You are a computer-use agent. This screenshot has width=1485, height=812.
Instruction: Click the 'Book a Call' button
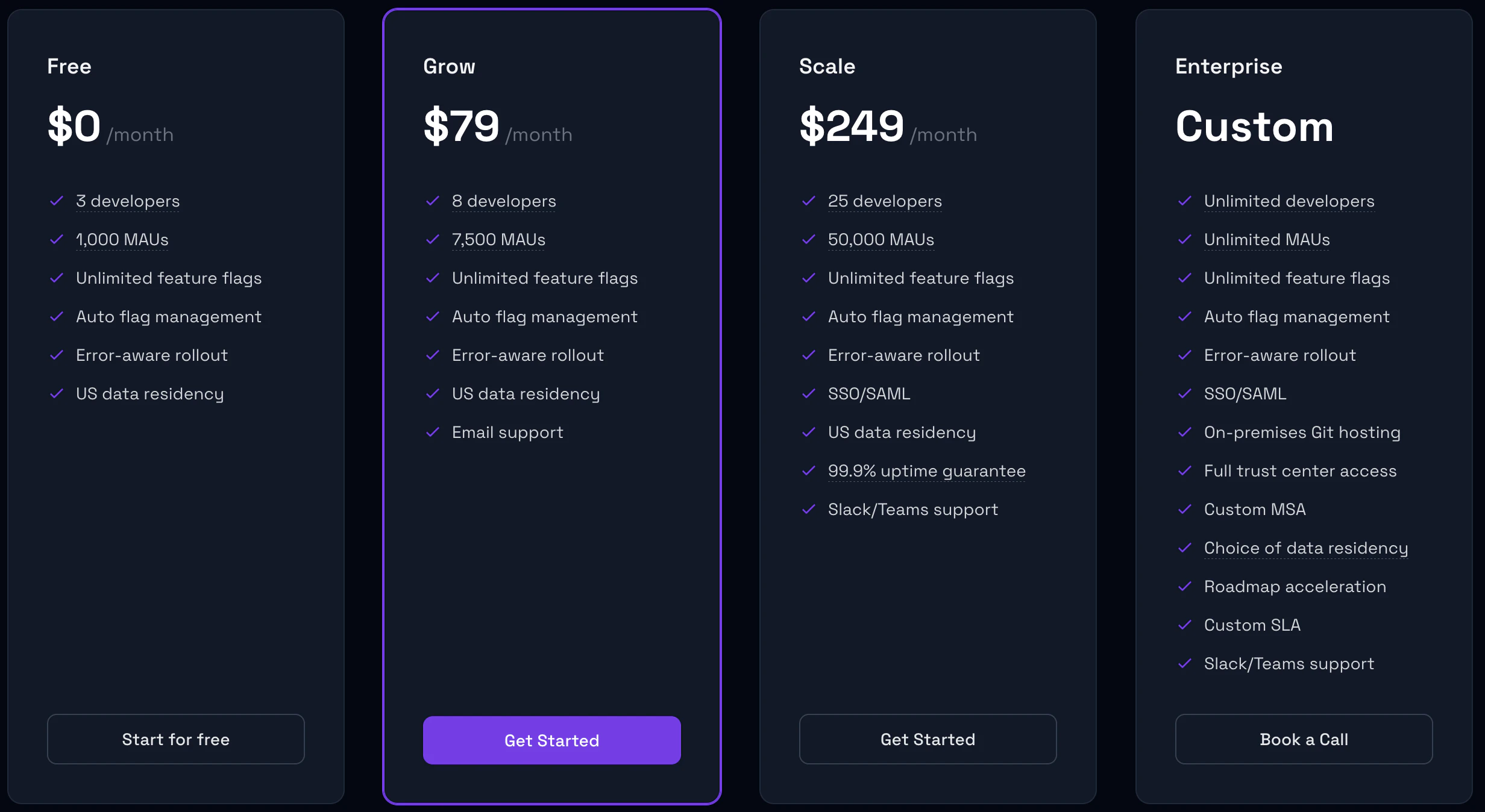click(x=1304, y=739)
